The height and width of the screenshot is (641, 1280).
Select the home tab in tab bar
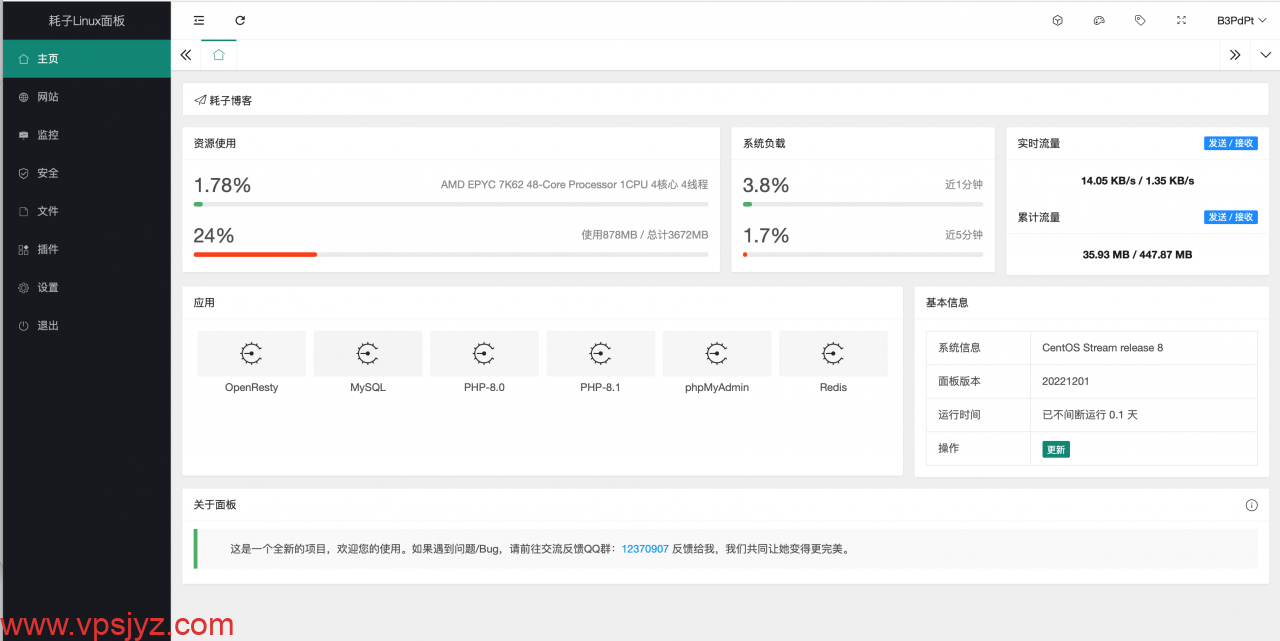pos(218,55)
